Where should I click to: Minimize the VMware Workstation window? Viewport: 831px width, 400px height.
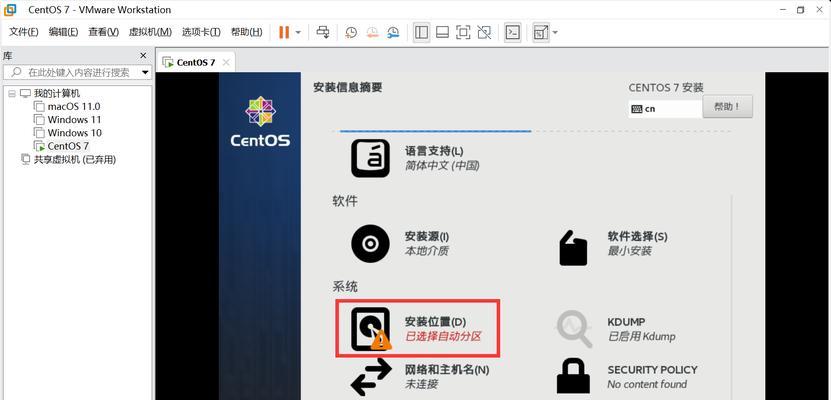783,10
